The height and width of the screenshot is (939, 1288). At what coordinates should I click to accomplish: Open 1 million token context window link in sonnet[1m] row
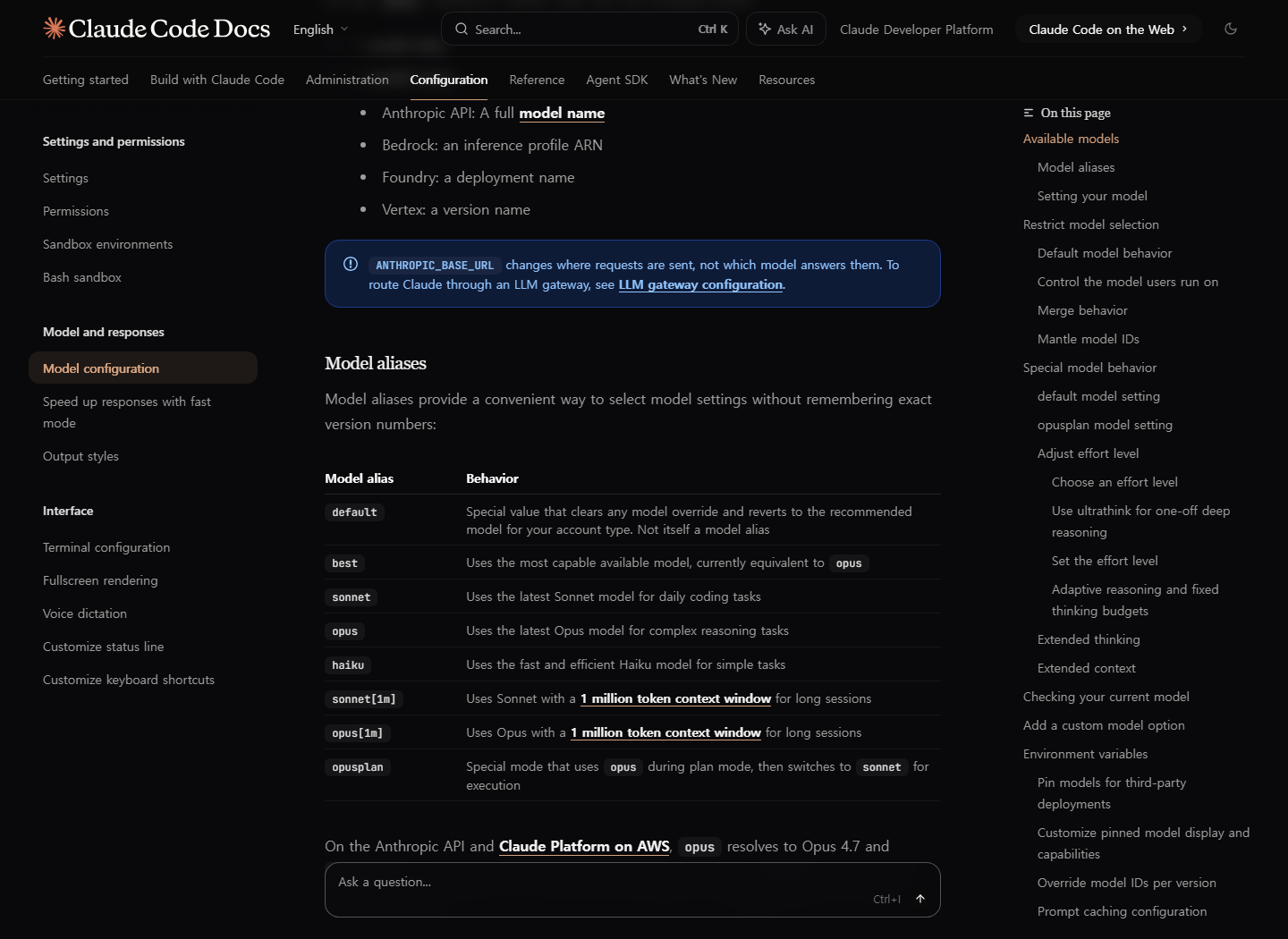(675, 698)
